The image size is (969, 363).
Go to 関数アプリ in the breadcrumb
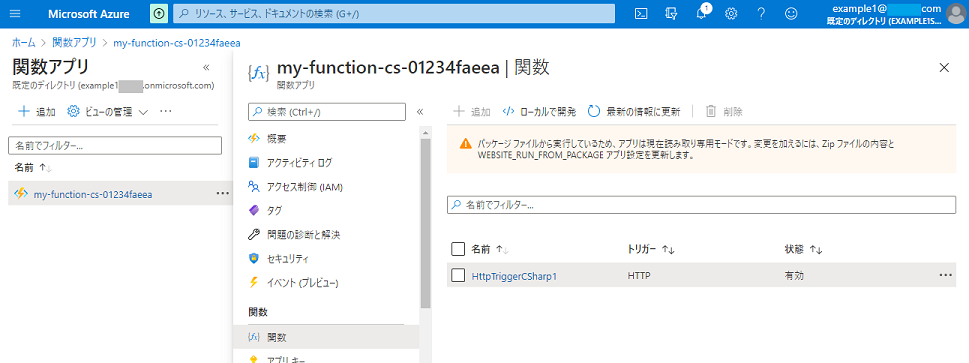tap(74, 43)
